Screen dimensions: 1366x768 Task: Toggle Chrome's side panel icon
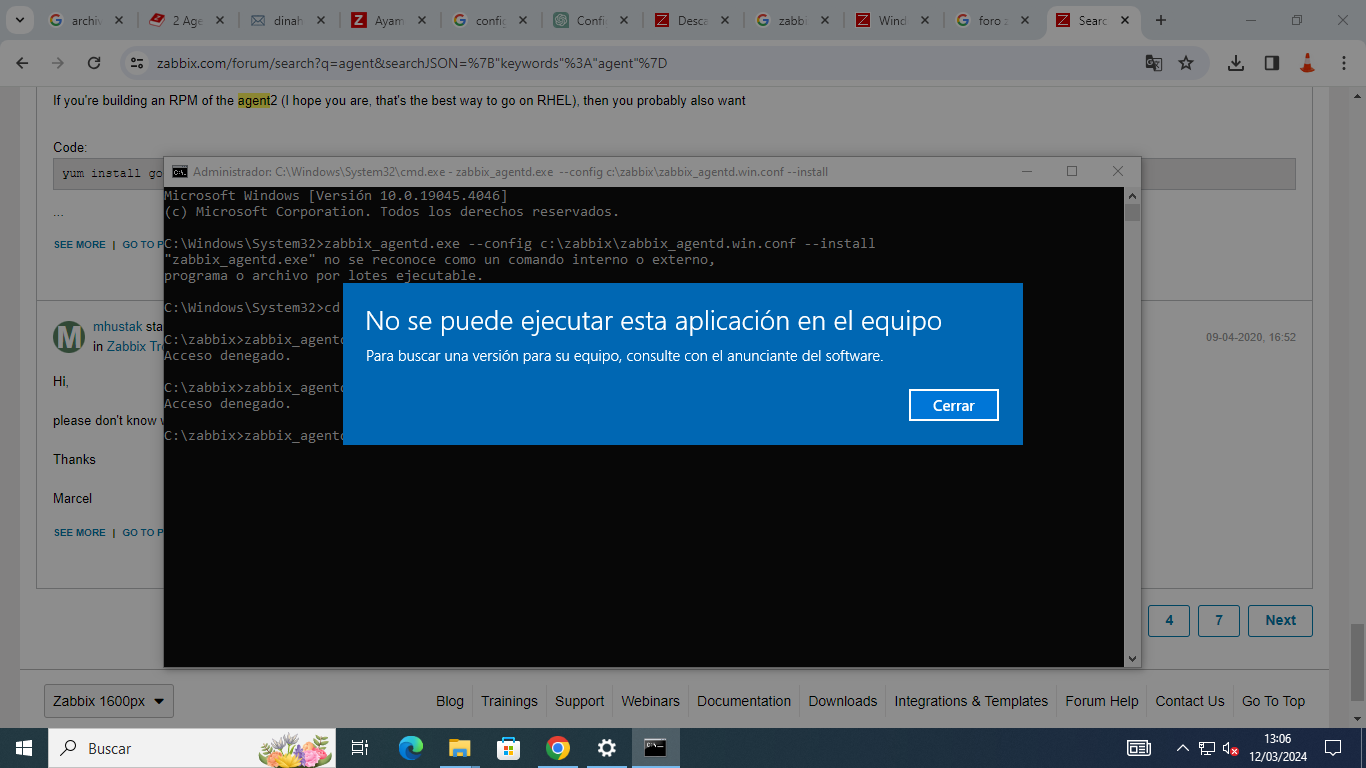[x=1272, y=63]
